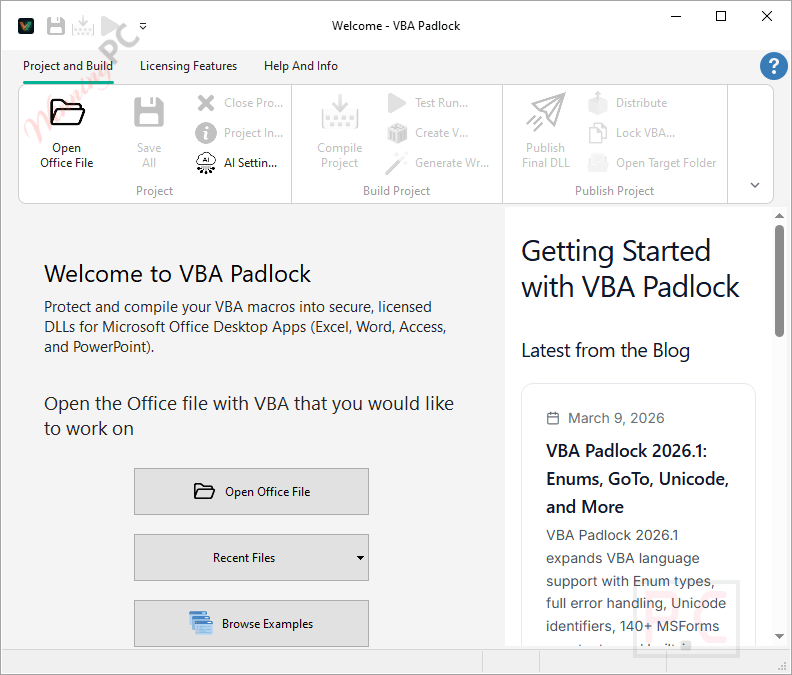Screen dimensions: 792x675
Task: Collapse the ribbon using the chevron arrow
Action: point(755,185)
